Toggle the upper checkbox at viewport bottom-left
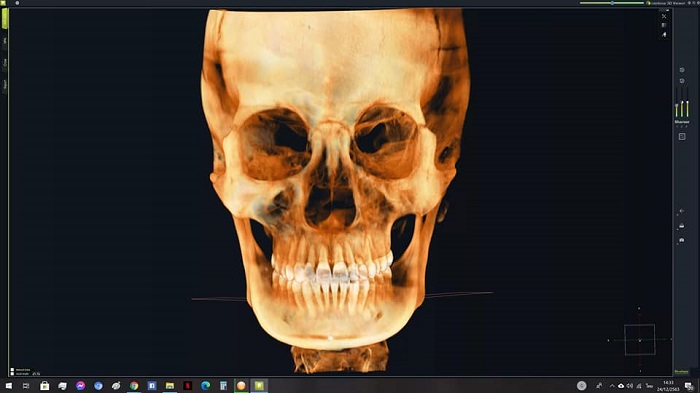This screenshot has height=393, width=700. pyautogui.click(x=12, y=370)
